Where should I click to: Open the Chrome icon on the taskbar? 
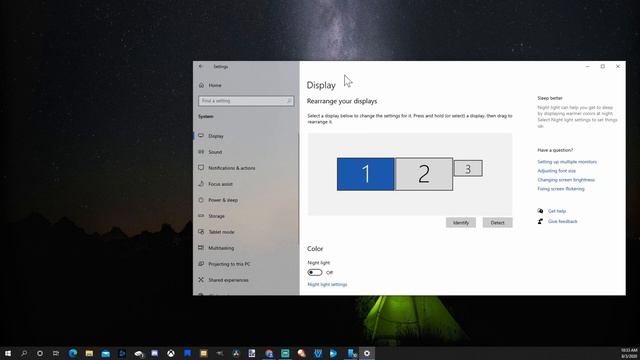pyautogui.click(x=269, y=353)
